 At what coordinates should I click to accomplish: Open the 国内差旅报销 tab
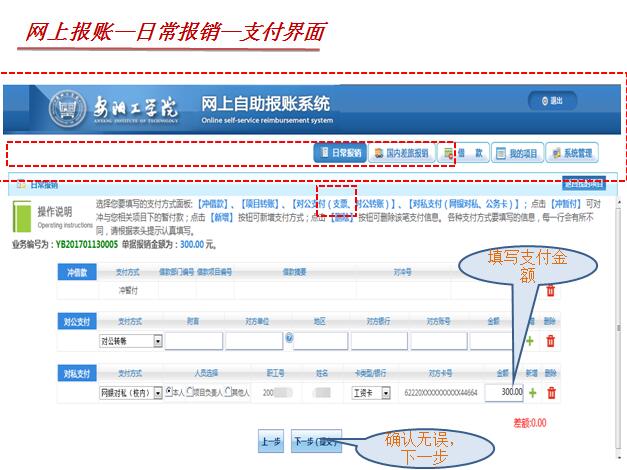click(400, 153)
